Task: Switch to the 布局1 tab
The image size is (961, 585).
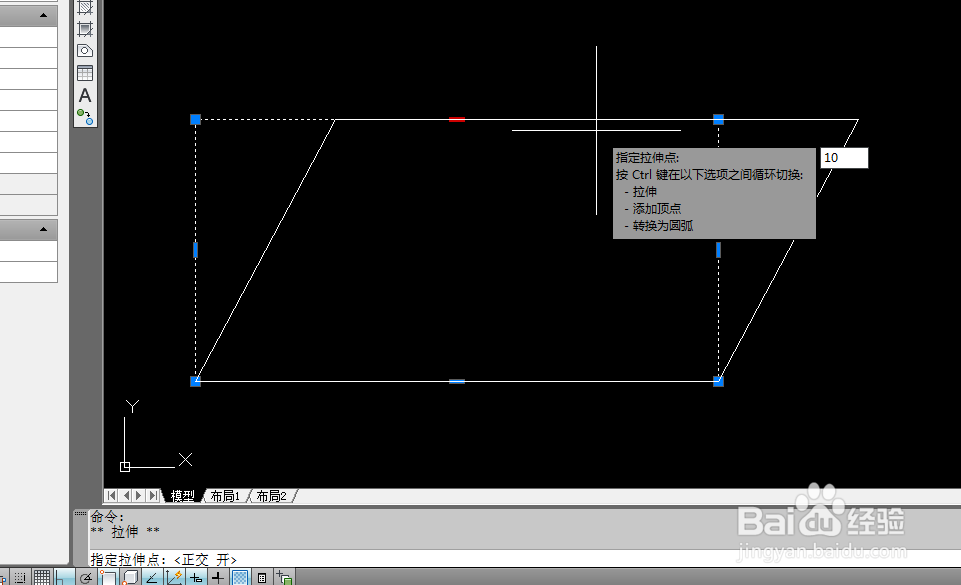Action: tap(225, 496)
